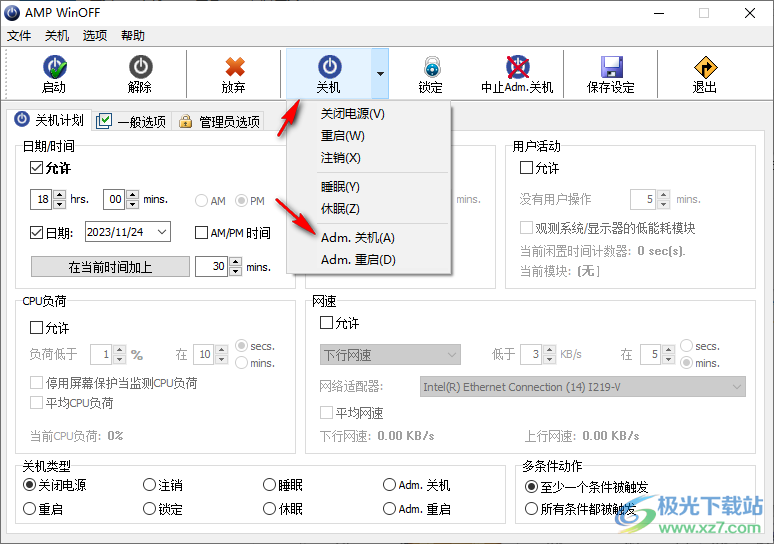Select the 关闭电源 shutdown type radio
Viewport: 774px width, 544px height.
(30, 485)
